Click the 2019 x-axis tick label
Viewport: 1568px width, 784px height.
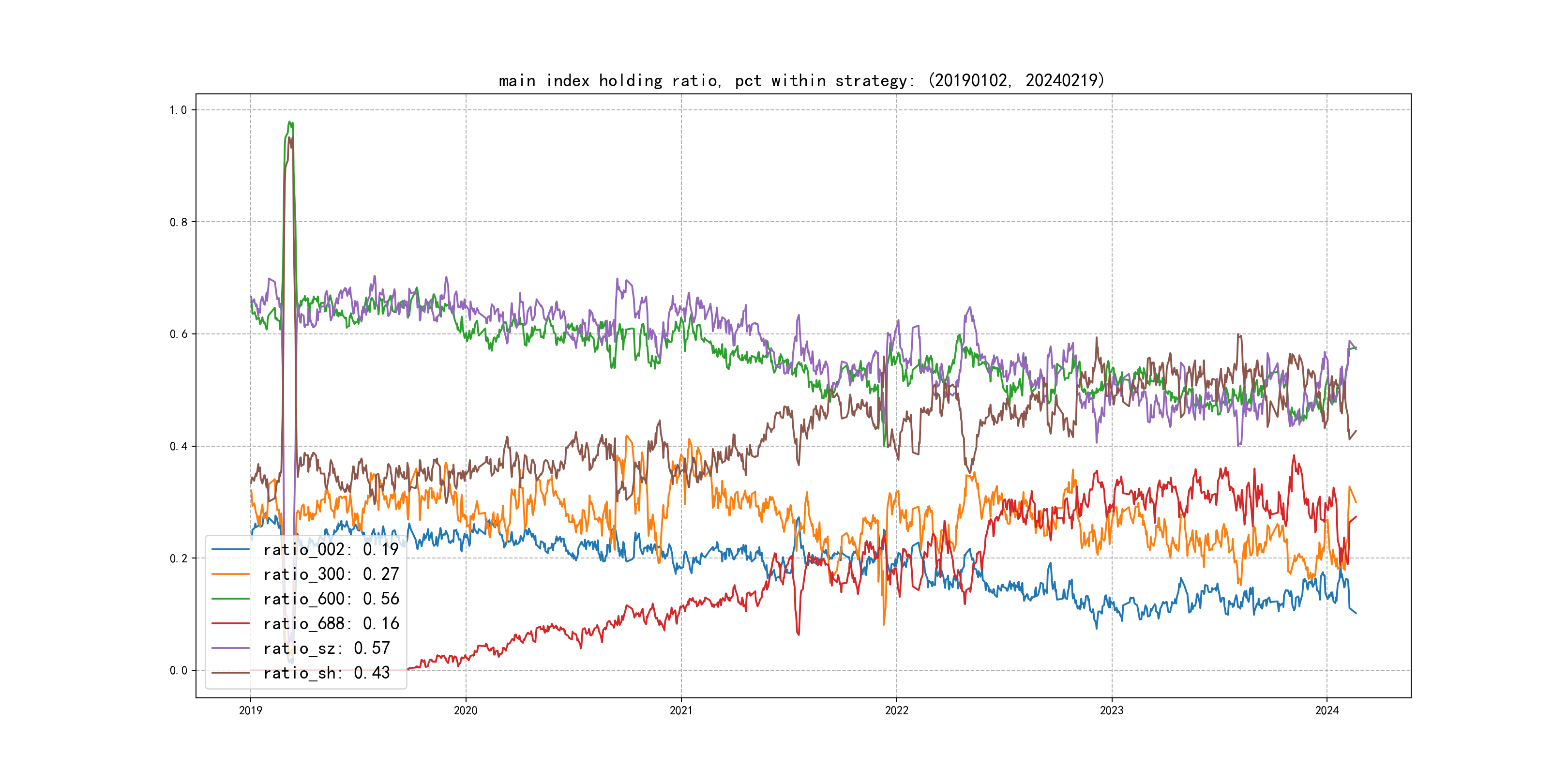tap(250, 710)
